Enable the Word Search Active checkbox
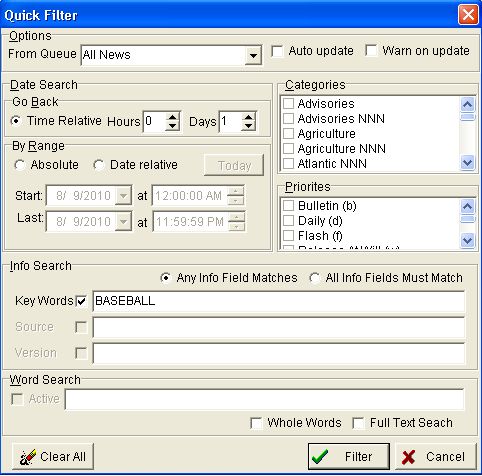 coord(17,399)
